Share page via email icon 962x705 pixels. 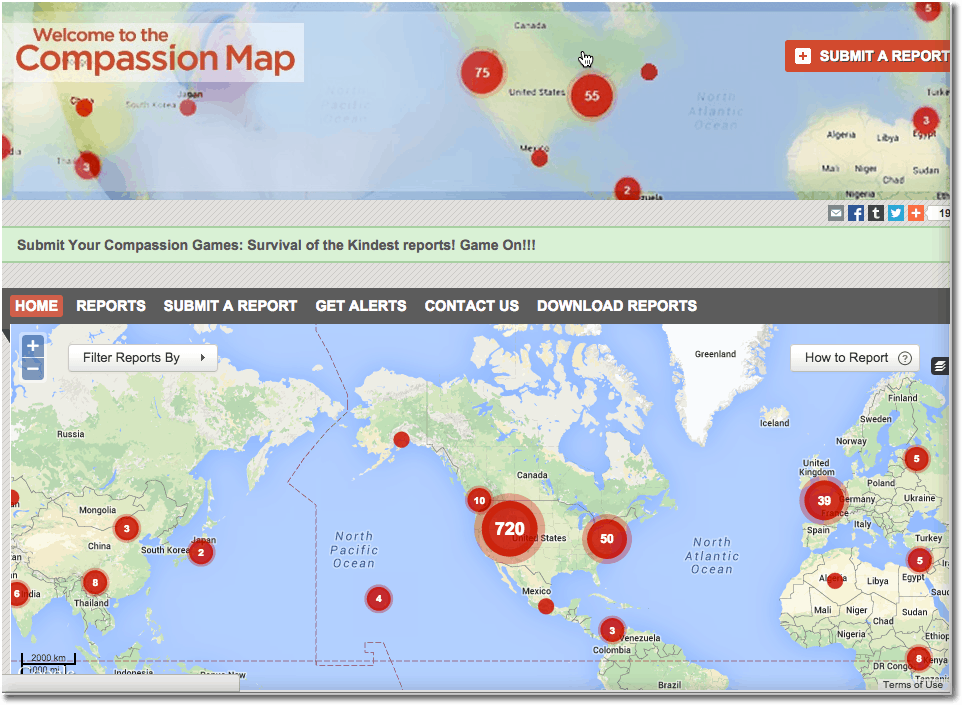(x=836, y=213)
